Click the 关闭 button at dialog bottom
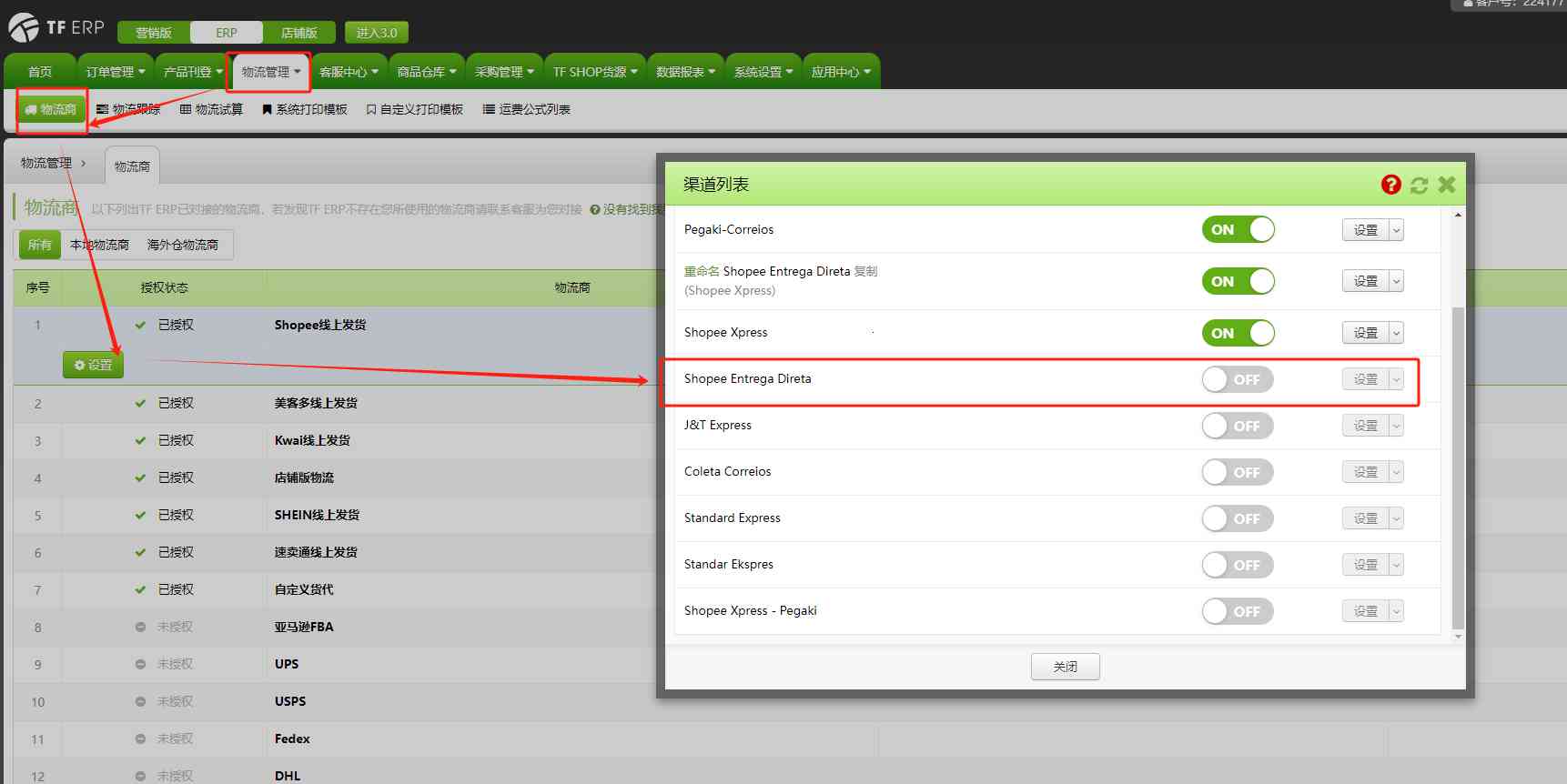This screenshot has height=784, width=1567. [1065, 667]
